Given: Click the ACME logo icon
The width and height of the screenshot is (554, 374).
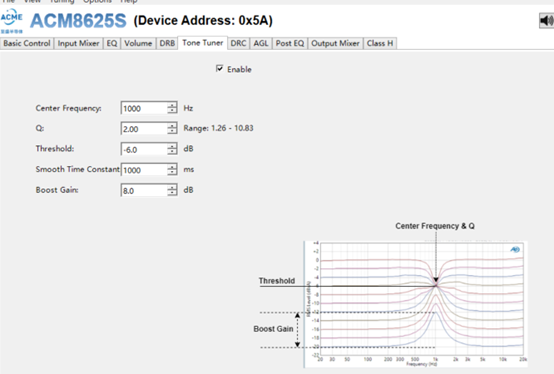Looking at the screenshot, I should point(12,20).
